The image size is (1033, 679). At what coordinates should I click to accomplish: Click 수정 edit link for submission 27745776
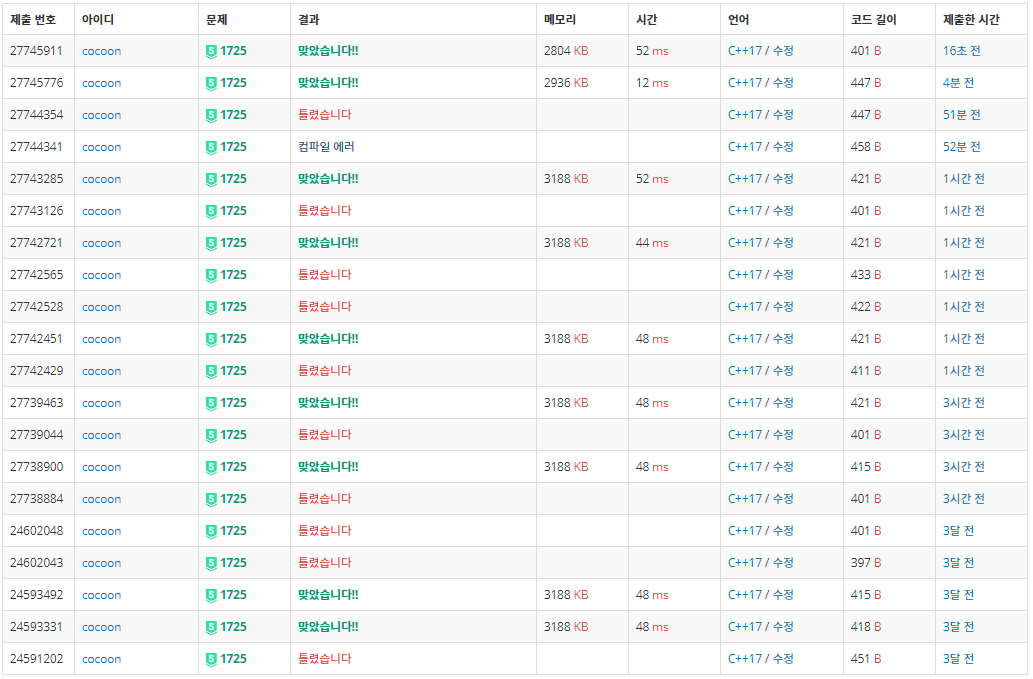point(783,83)
